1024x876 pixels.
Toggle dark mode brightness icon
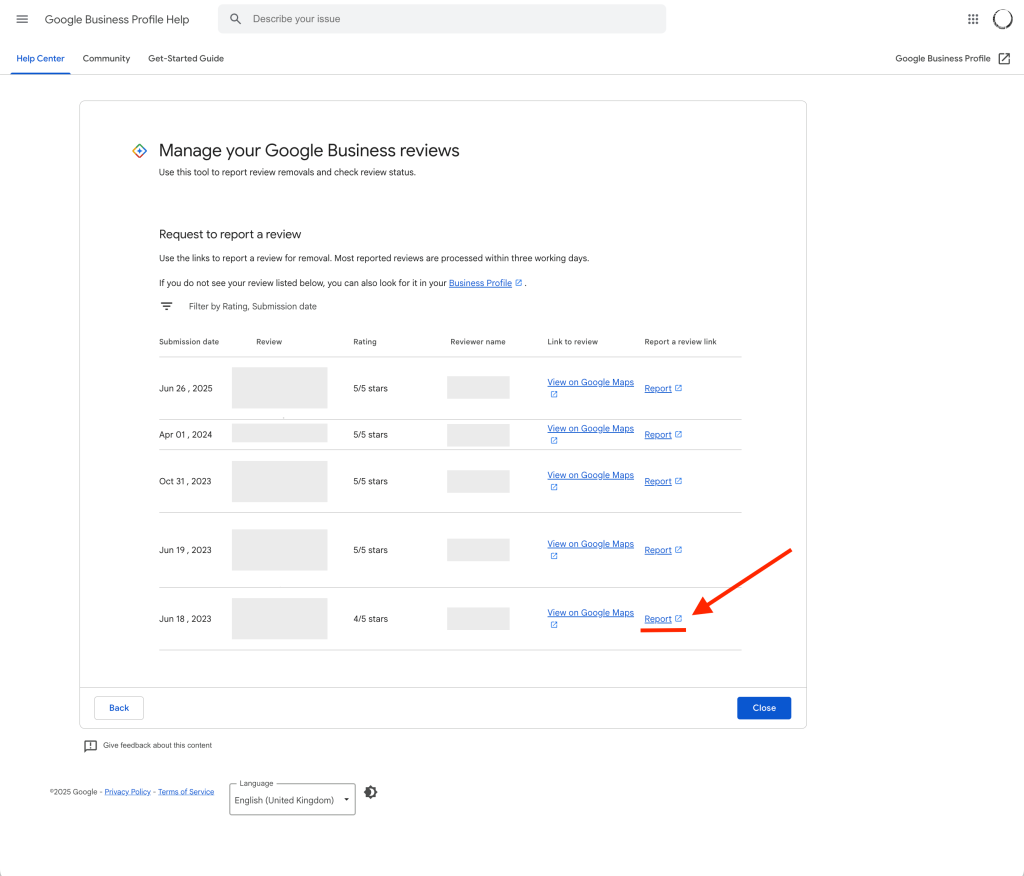coord(371,792)
